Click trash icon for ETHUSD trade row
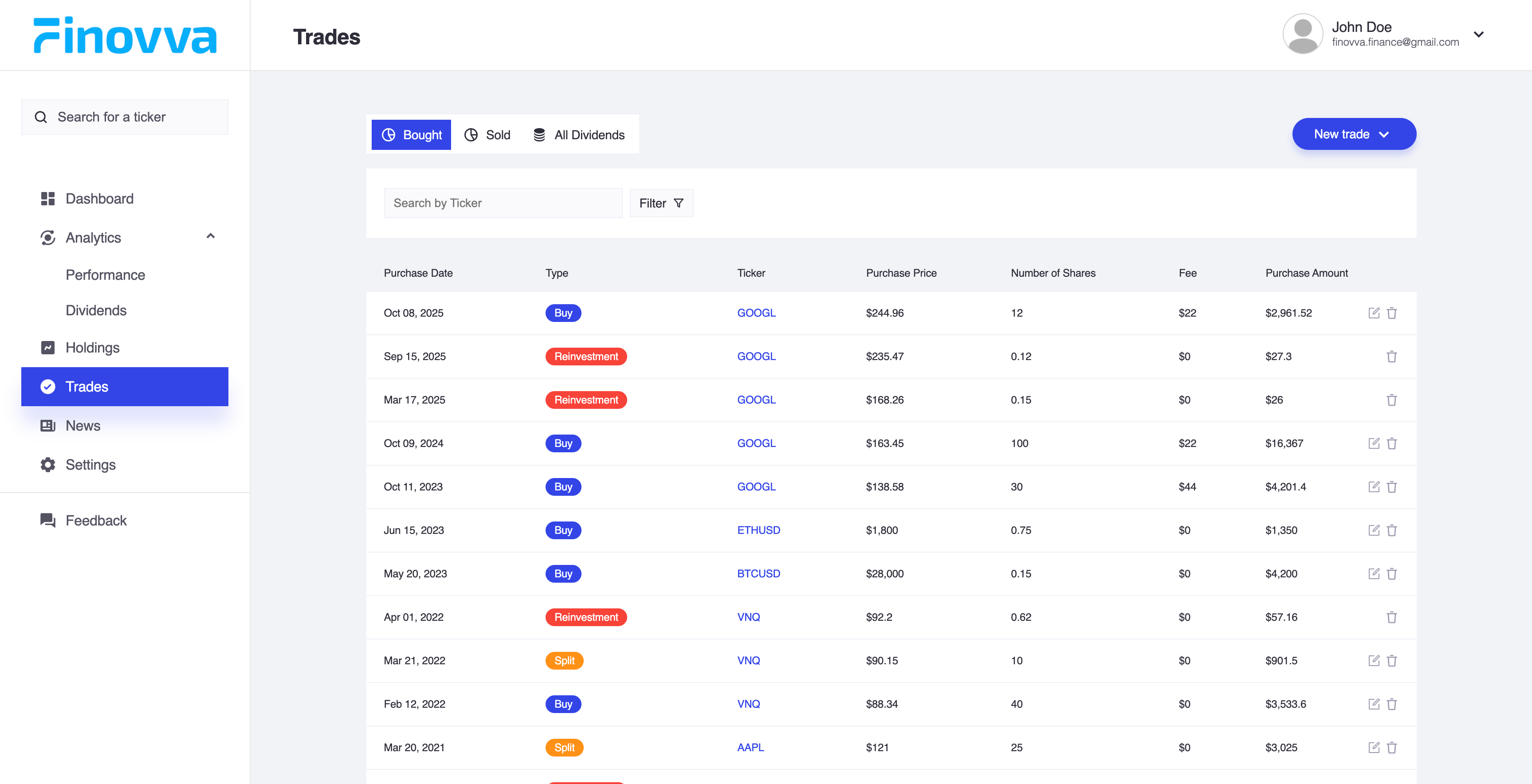The image size is (1532, 784). coord(1392,530)
